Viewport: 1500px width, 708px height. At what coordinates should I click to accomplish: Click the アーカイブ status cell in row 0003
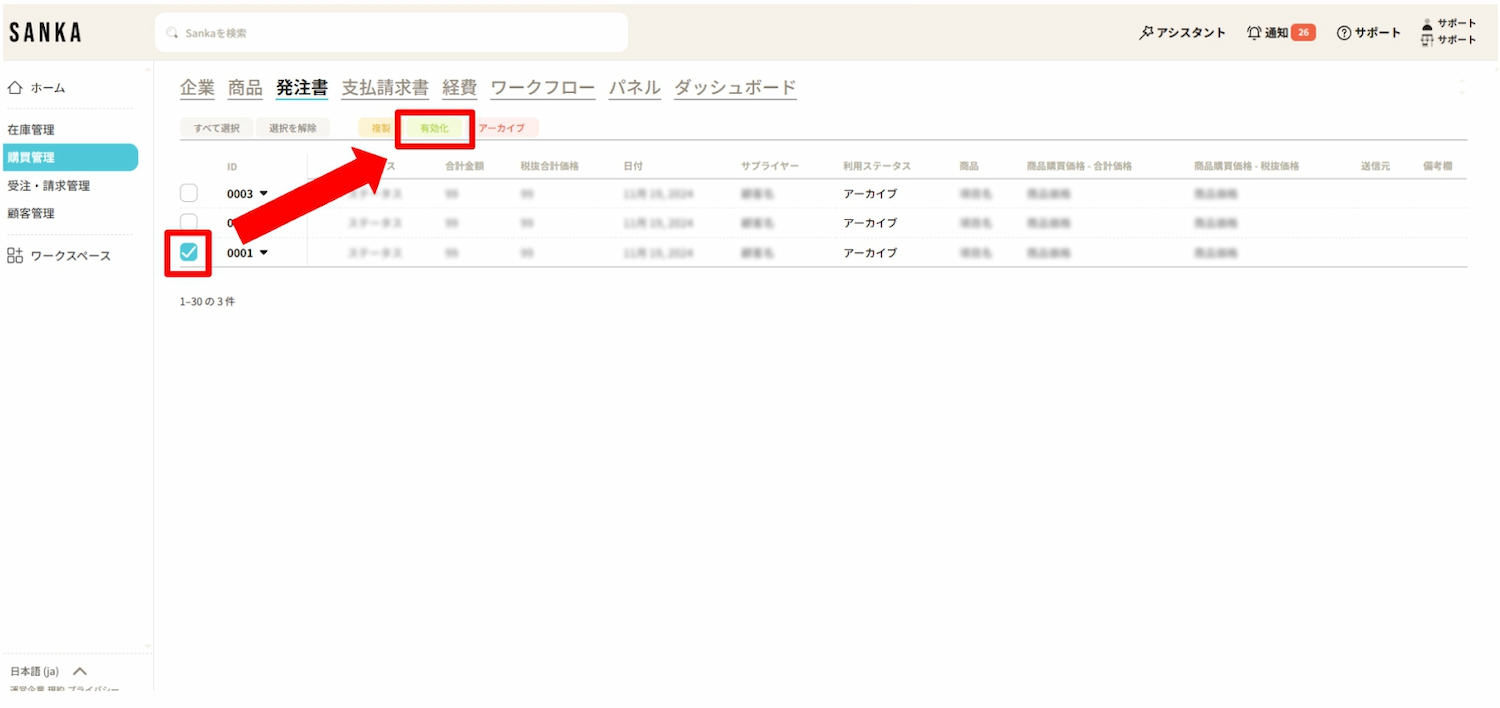click(x=870, y=194)
